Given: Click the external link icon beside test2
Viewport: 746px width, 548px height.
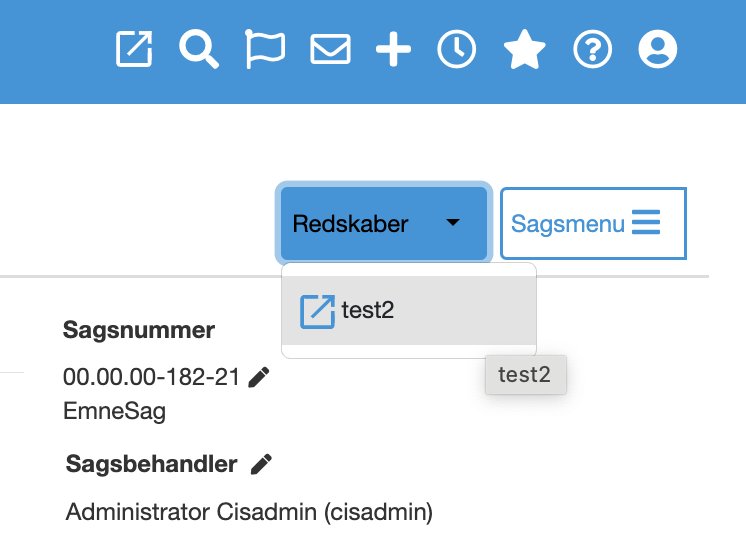Looking at the screenshot, I should pyautogui.click(x=317, y=311).
